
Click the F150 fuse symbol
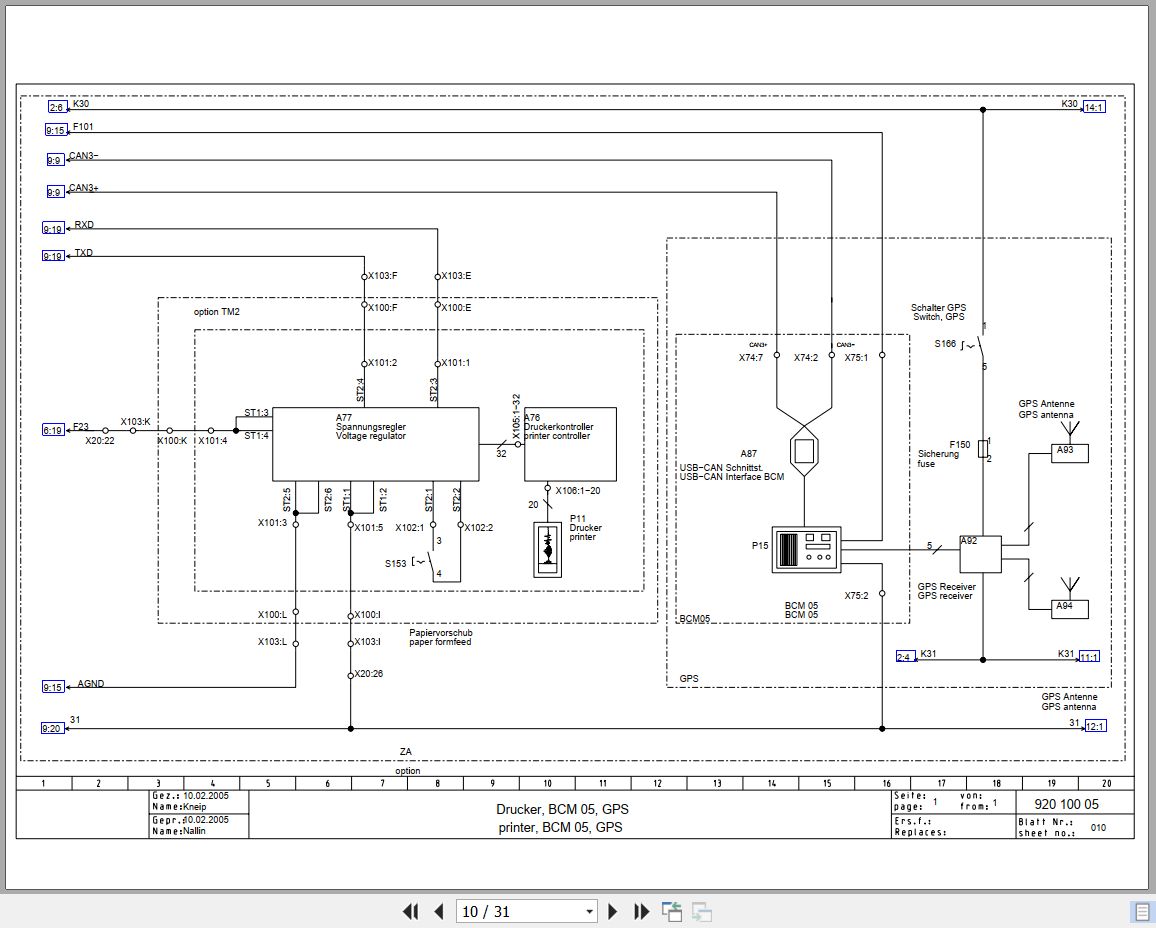coord(983,449)
